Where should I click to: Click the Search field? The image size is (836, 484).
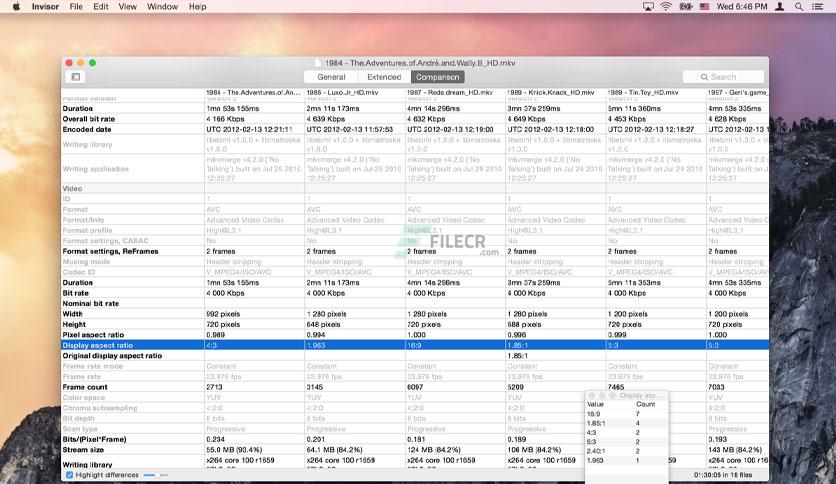point(723,77)
